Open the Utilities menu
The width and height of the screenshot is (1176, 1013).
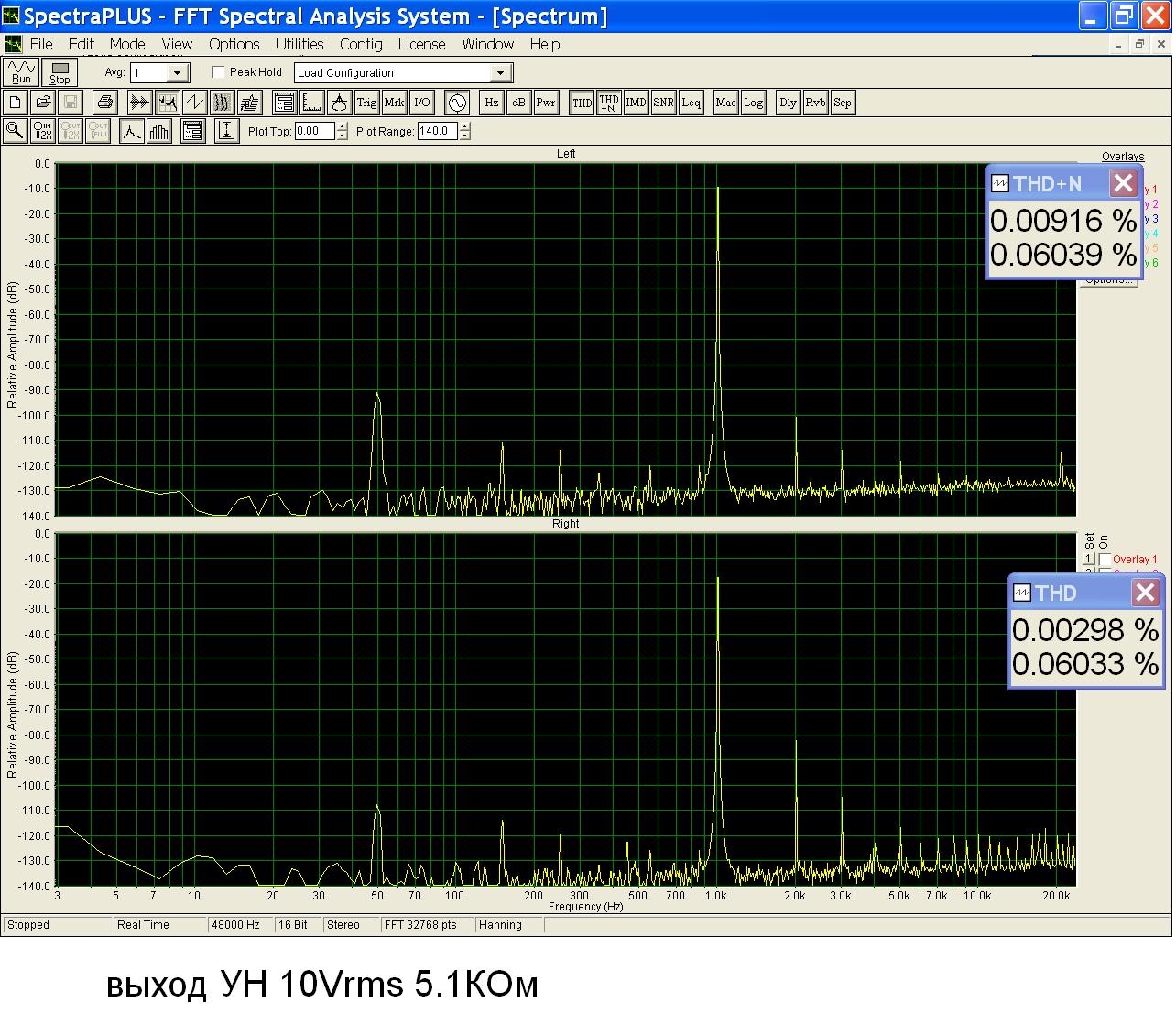[x=299, y=44]
